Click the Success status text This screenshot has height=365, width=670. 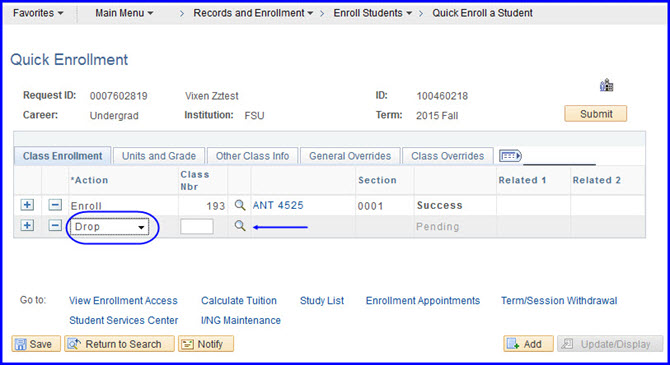(439, 205)
